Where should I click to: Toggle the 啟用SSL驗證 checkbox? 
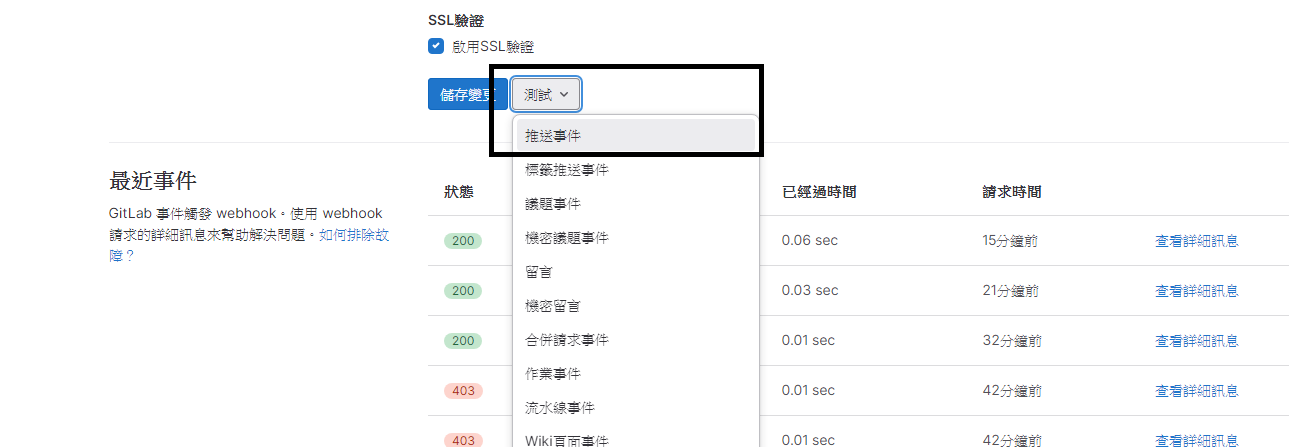(x=436, y=46)
